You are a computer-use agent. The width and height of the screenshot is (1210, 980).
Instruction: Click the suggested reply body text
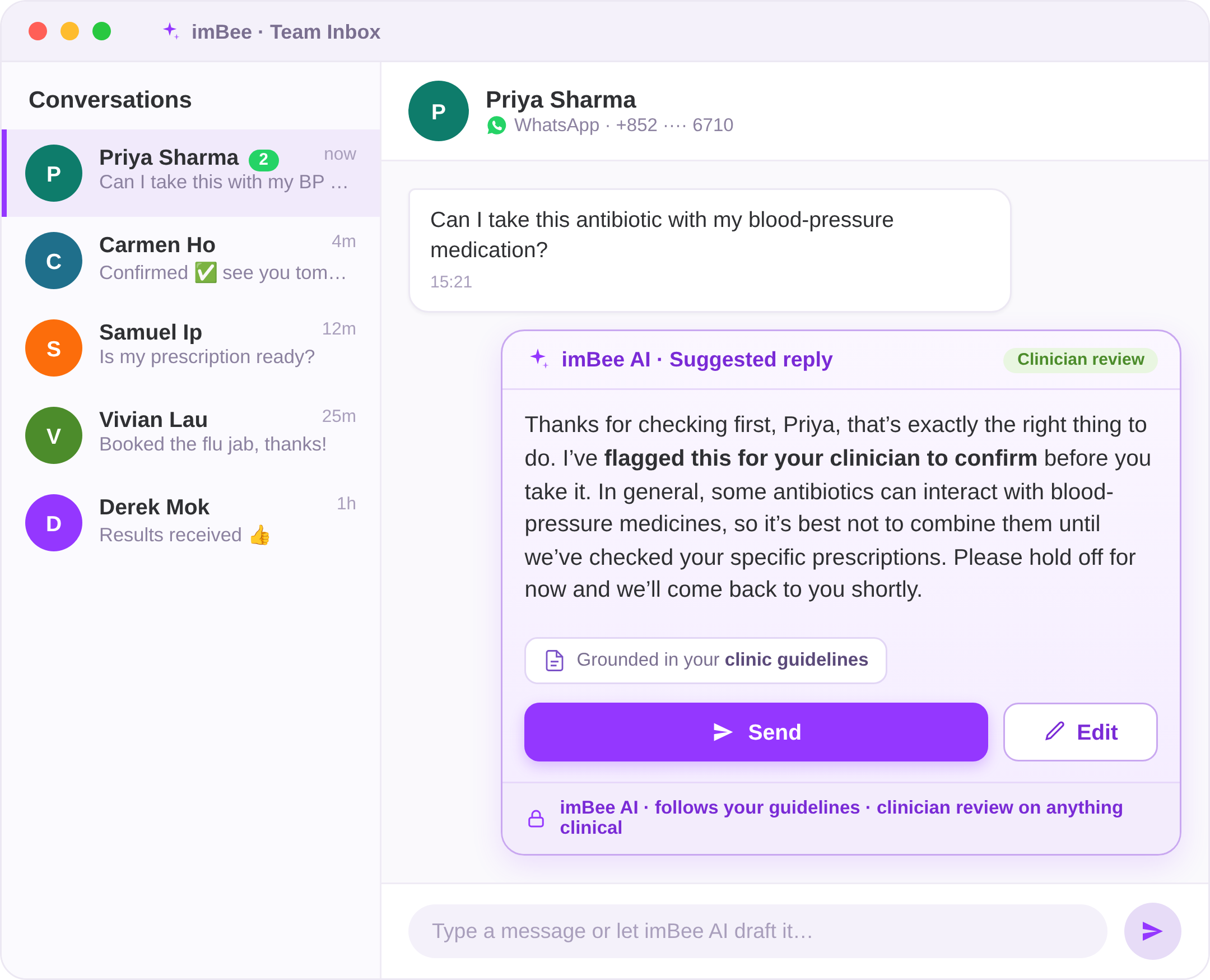pyautogui.click(x=837, y=507)
